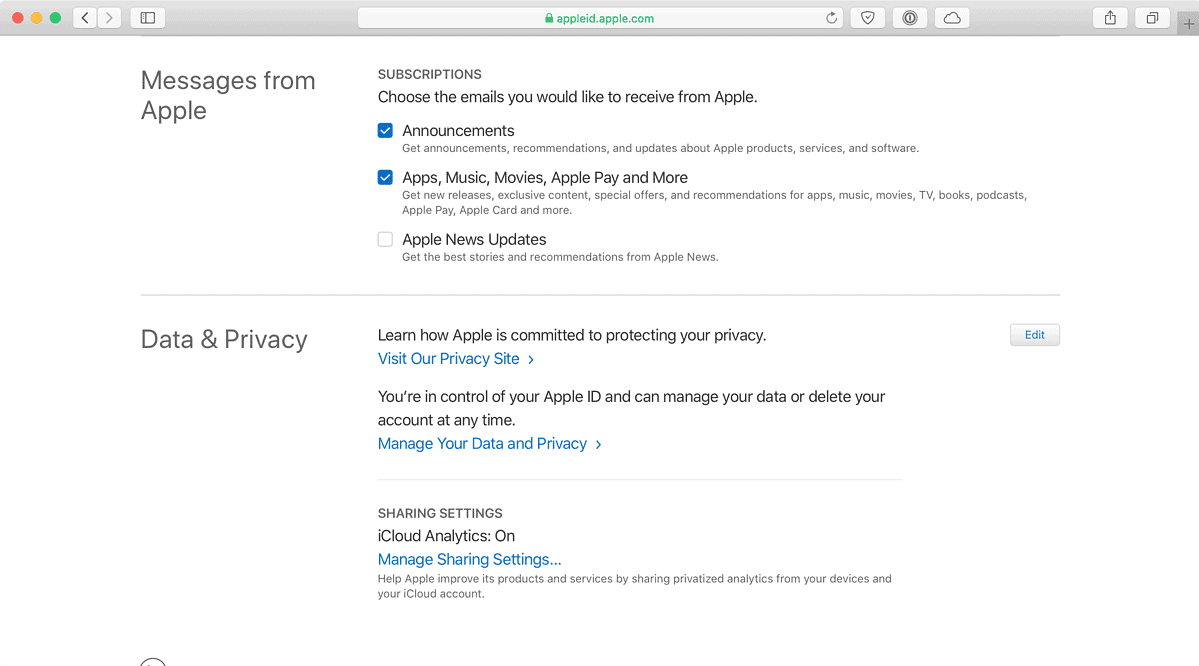
Task: Edit the Data & Privacy section
Action: pyautogui.click(x=1035, y=335)
